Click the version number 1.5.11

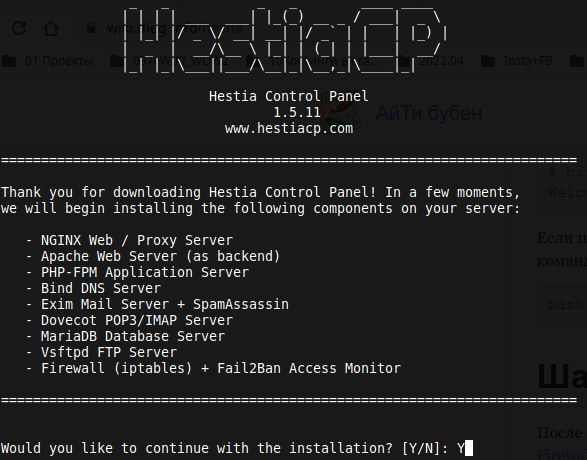point(296,112)
